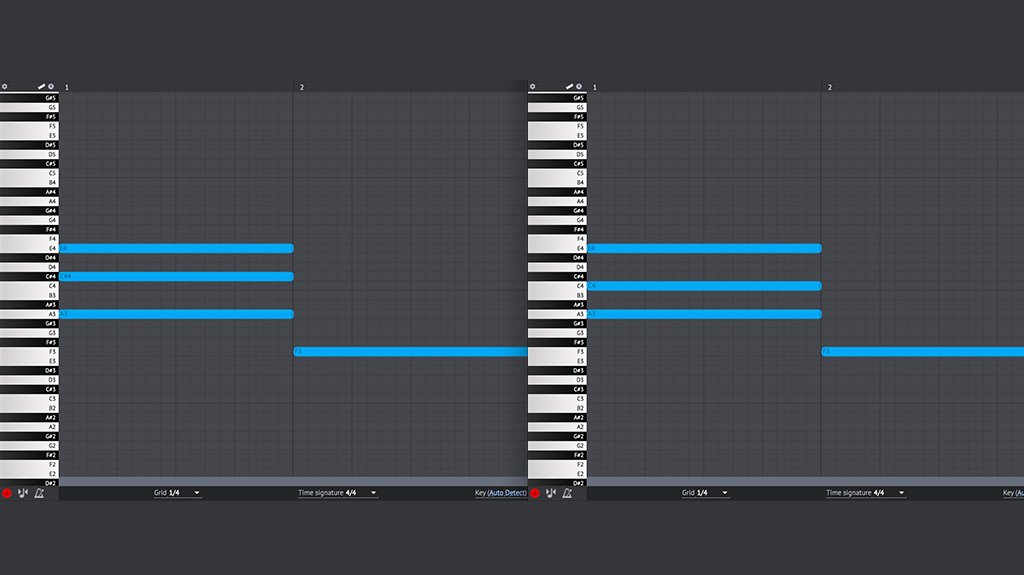Play the F#4 key on right piano keyboard
The image size is (1024, 575).
tap(557, 229)
